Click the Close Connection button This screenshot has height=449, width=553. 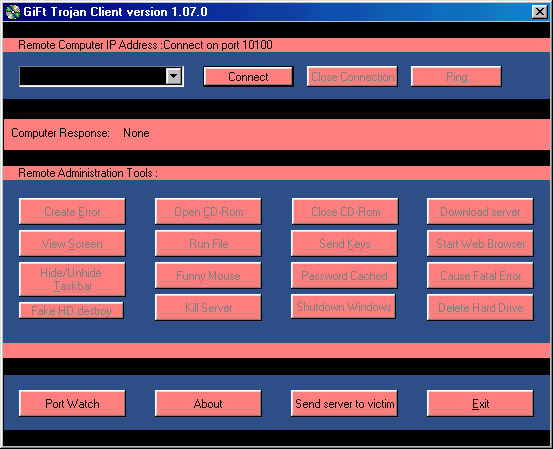click(x=352, y=77)
